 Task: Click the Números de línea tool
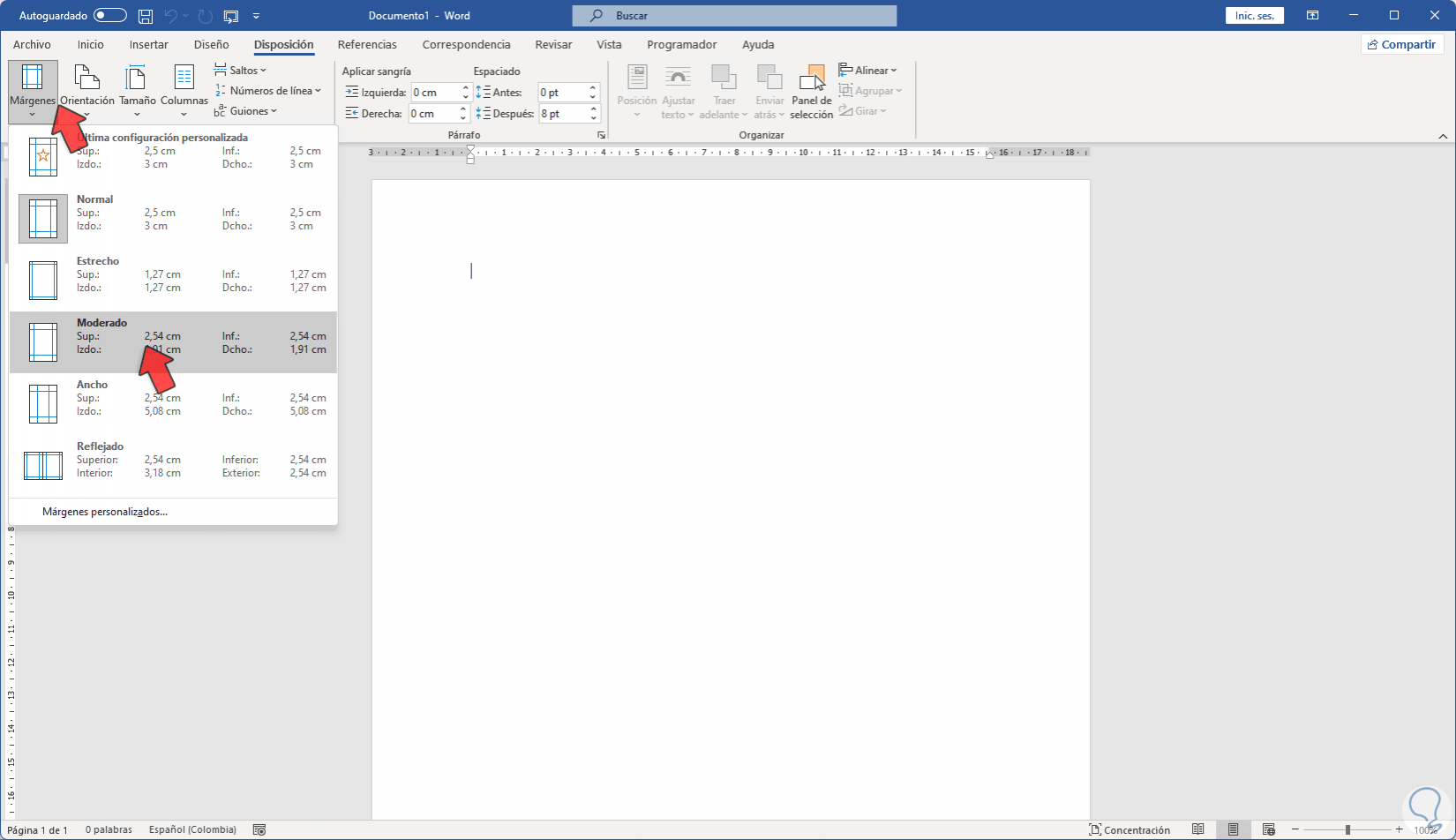tap(267, 90)
